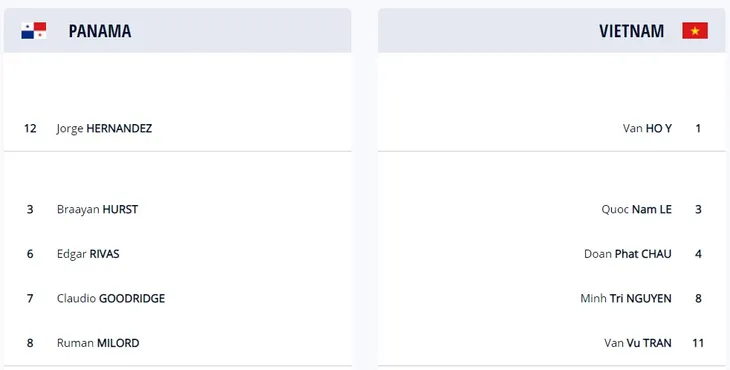
Task: Open player Jorge HERNANDEZ
Action: [104, 128]
